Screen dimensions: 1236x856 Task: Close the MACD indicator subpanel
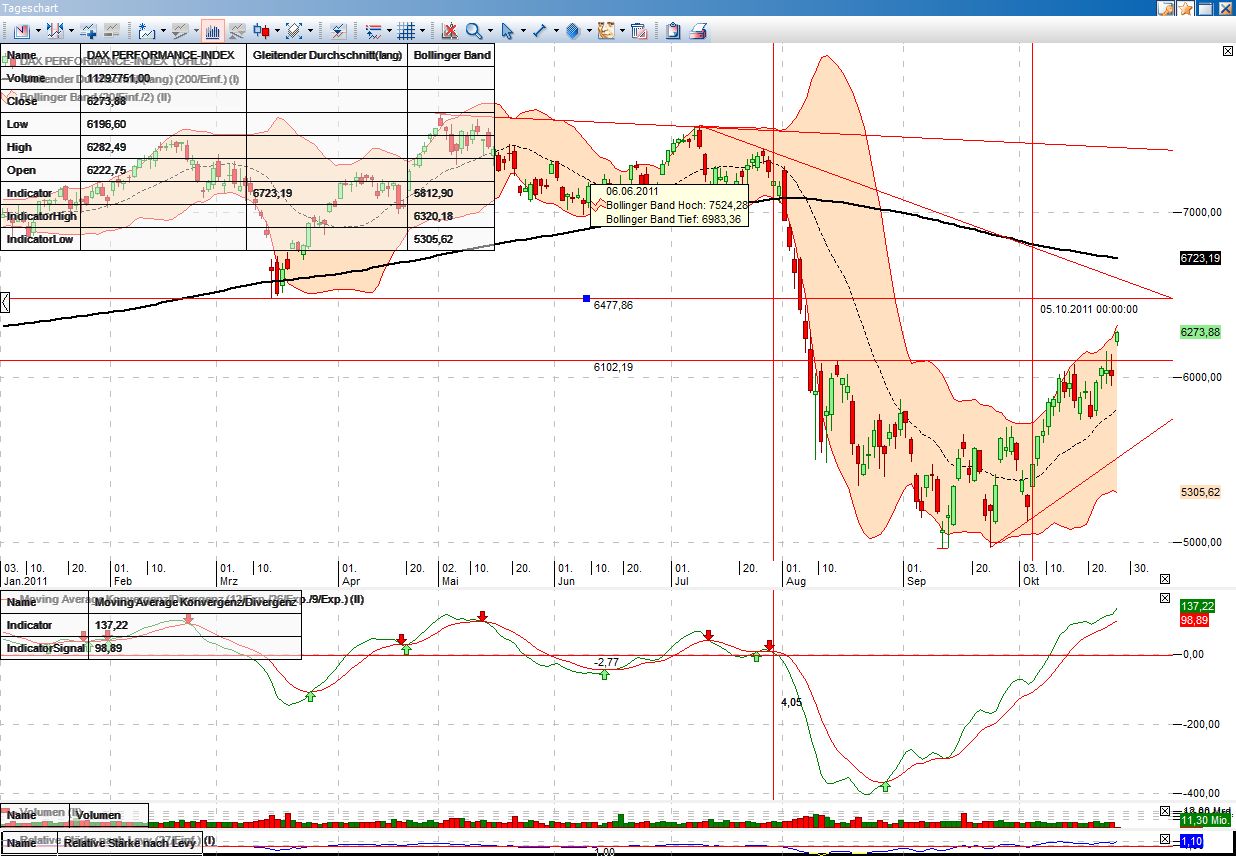(1164, 597)
